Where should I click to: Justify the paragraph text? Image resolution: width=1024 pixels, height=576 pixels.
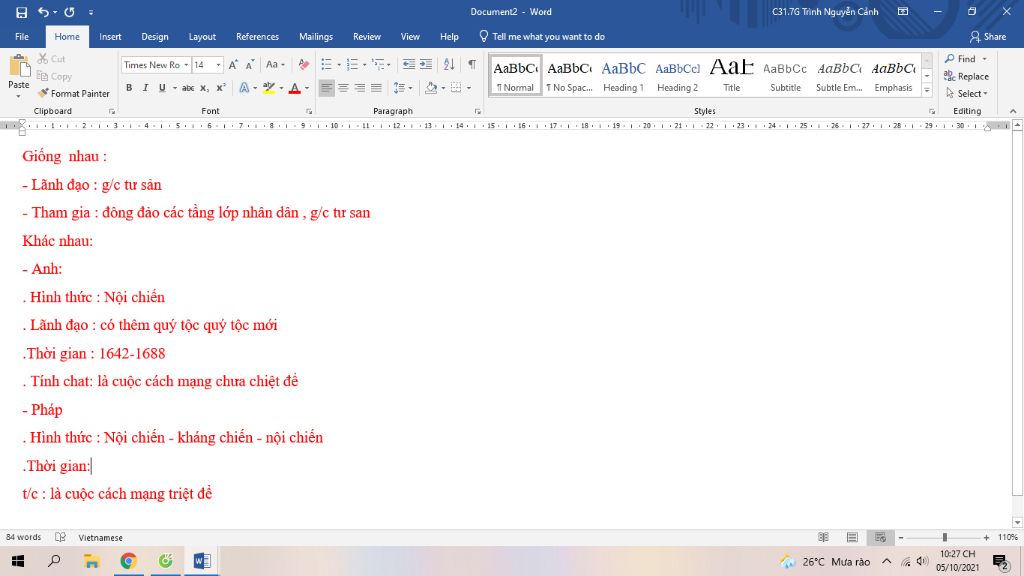(x=376, y=88)
